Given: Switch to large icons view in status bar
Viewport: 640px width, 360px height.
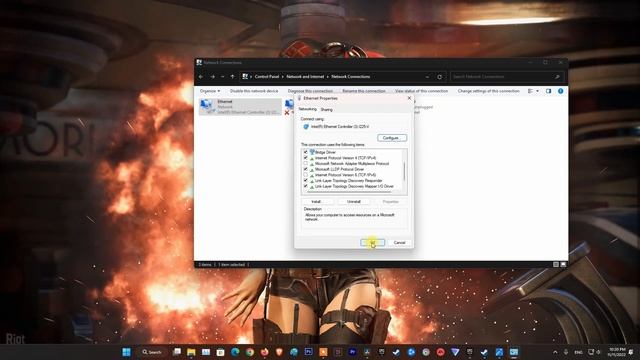Looking at the screenshot, I should [x=563, y=264].
